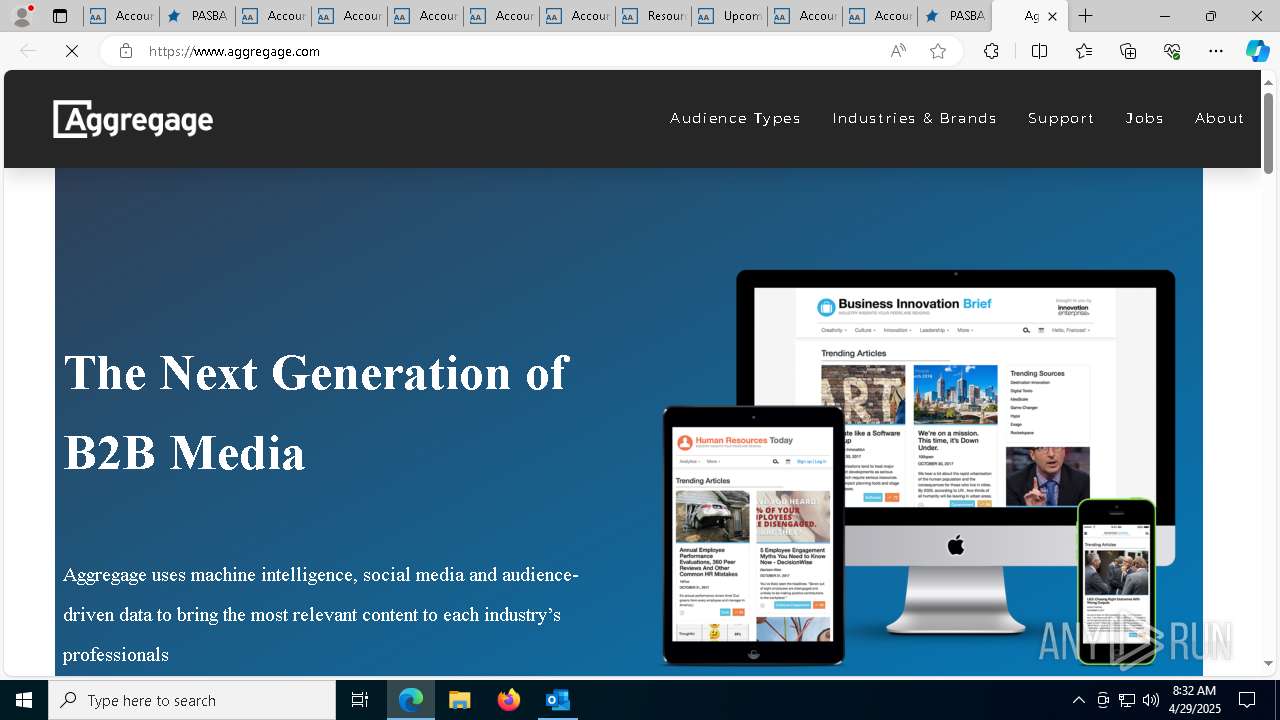
Task: Click the taskbar search box
Action: [192, 700]
